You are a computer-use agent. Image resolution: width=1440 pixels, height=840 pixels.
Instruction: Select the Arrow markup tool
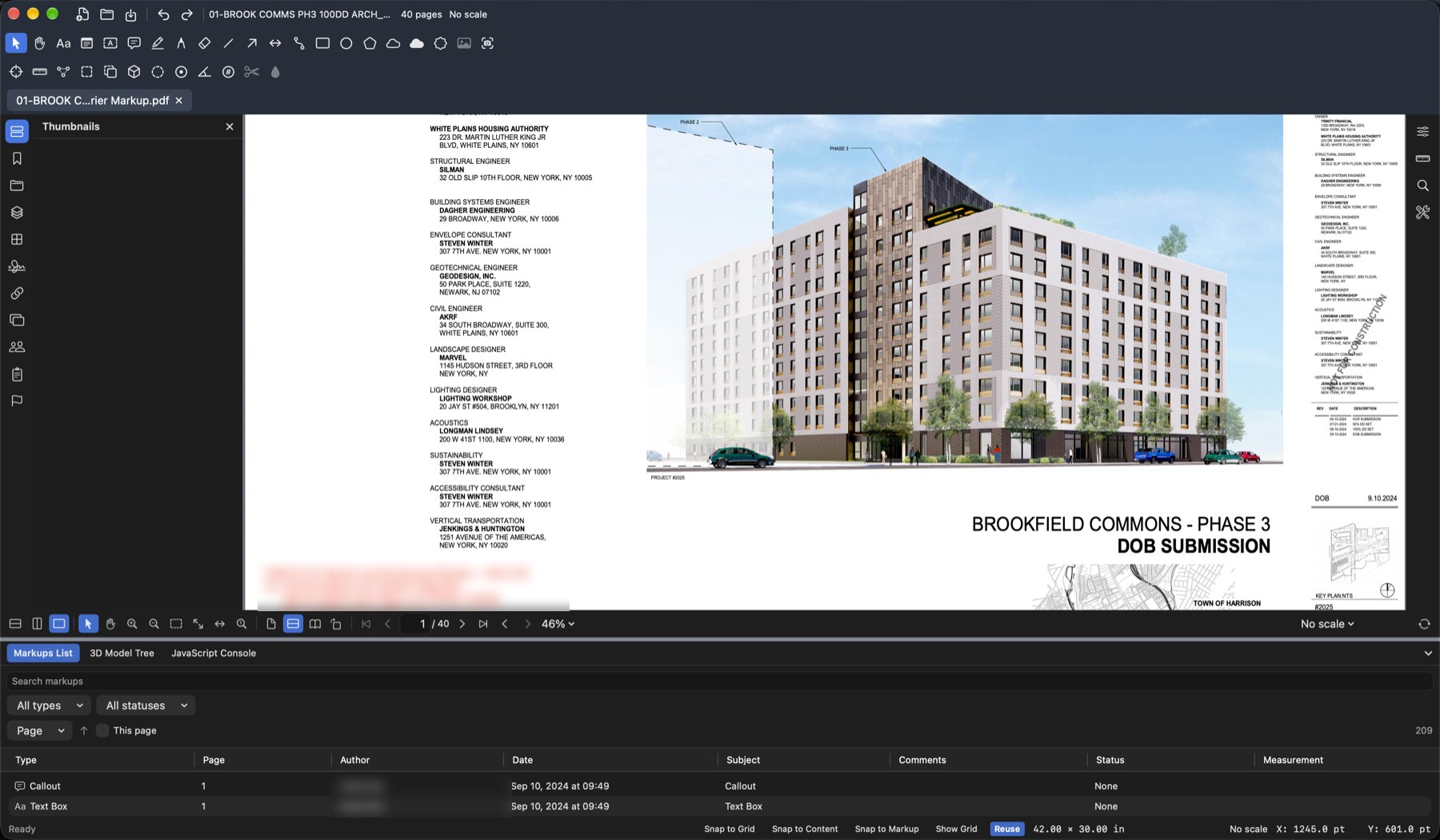(252, 43)
